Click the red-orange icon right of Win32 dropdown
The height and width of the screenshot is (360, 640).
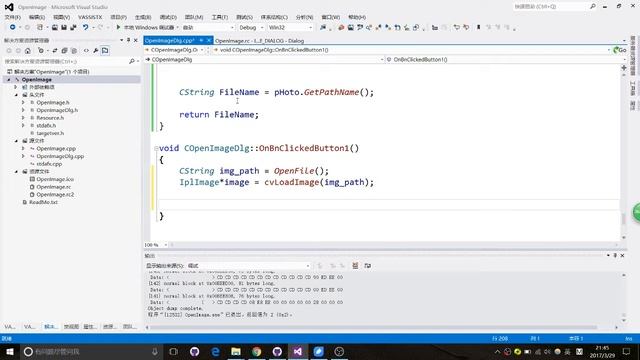tap(341, 27)
